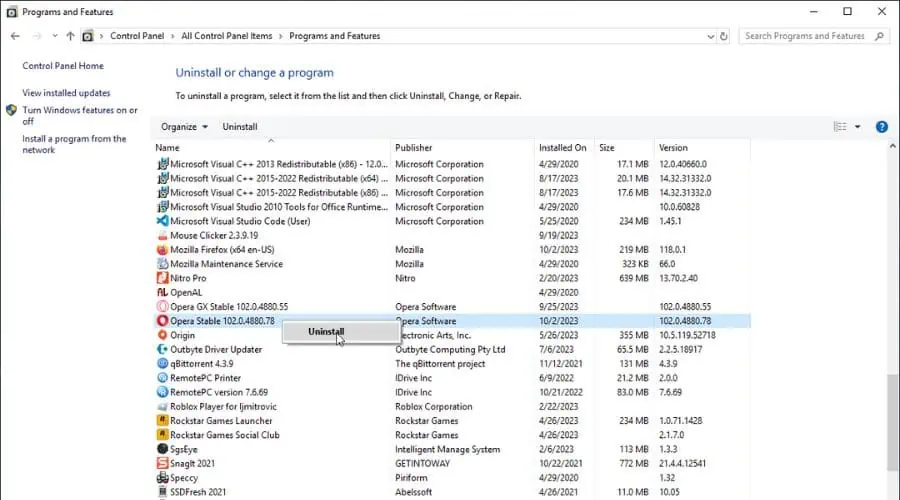This screenshot has width=900, height=500.
Task: Sort by the Installed On column header
Action: click(x=564, y=148)
